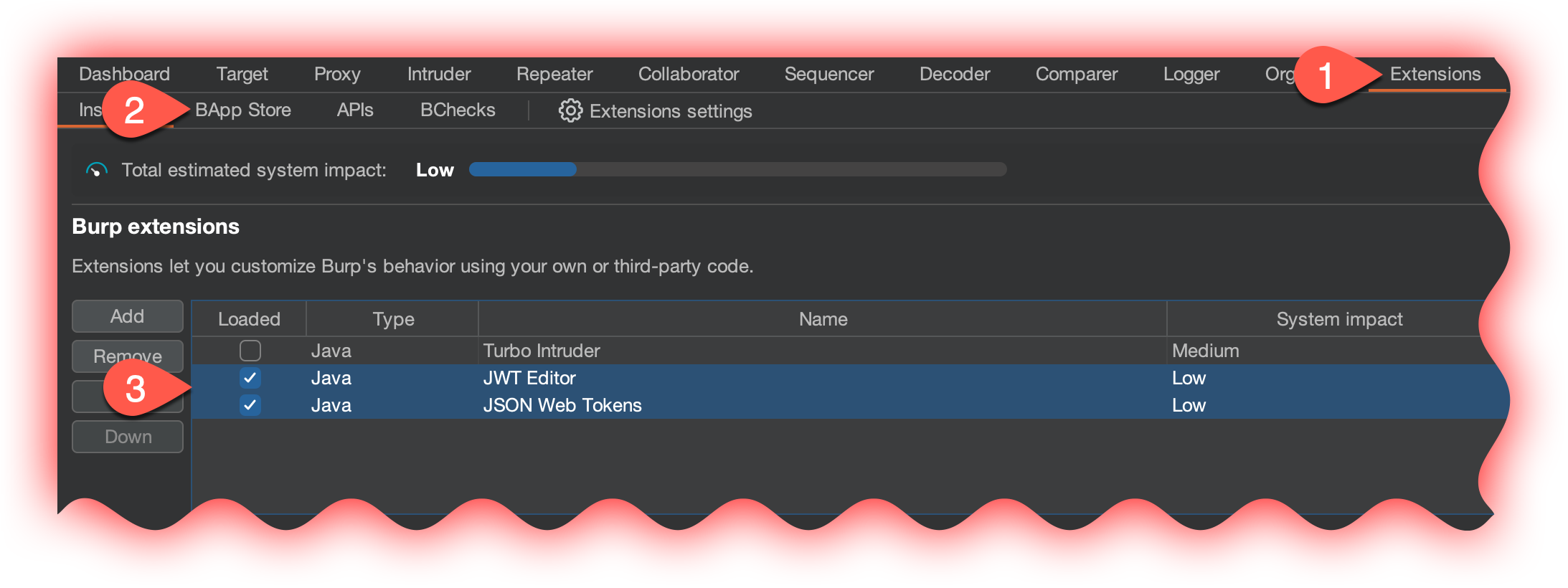Sort by the Loaded column header

(x=249, y=319)
